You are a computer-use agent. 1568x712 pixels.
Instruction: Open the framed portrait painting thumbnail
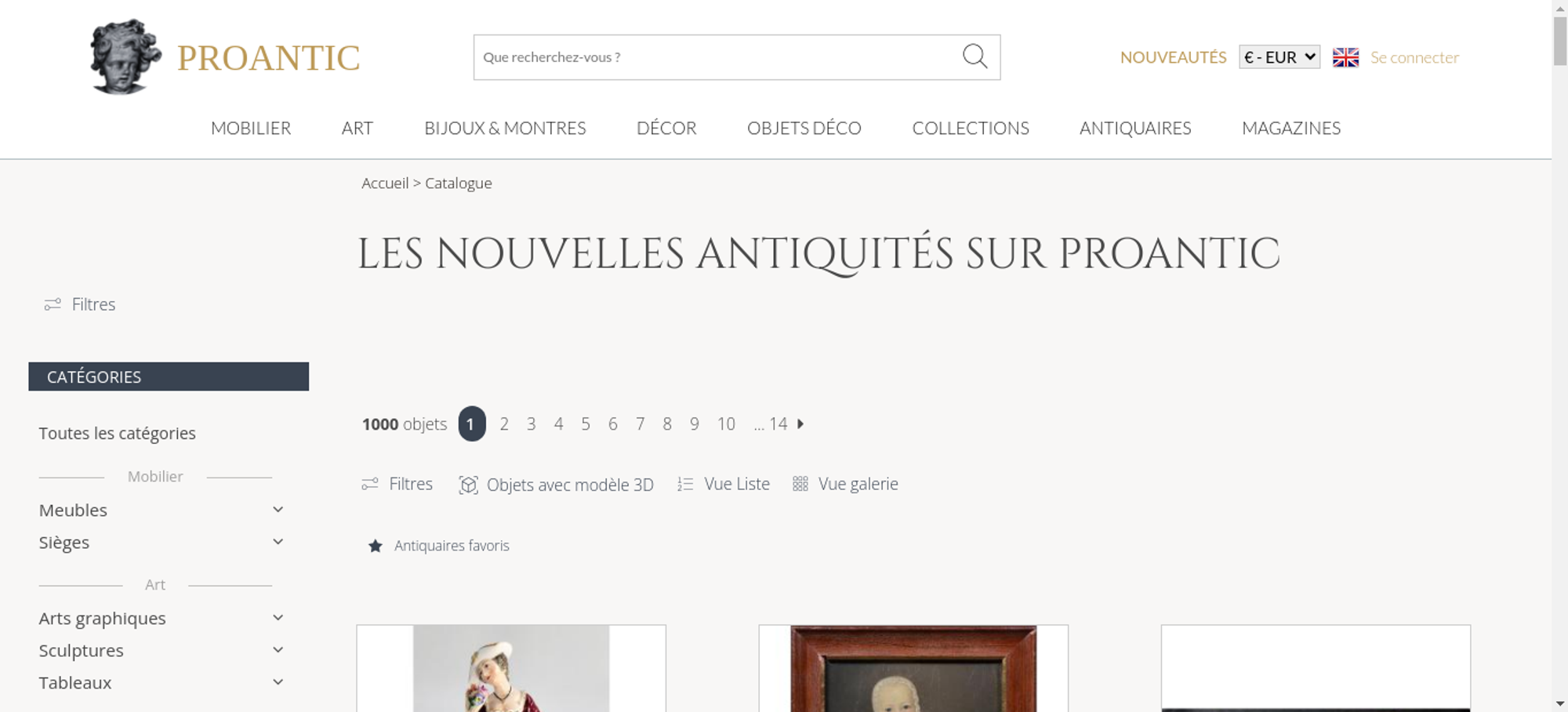click(x=913, y=668)
